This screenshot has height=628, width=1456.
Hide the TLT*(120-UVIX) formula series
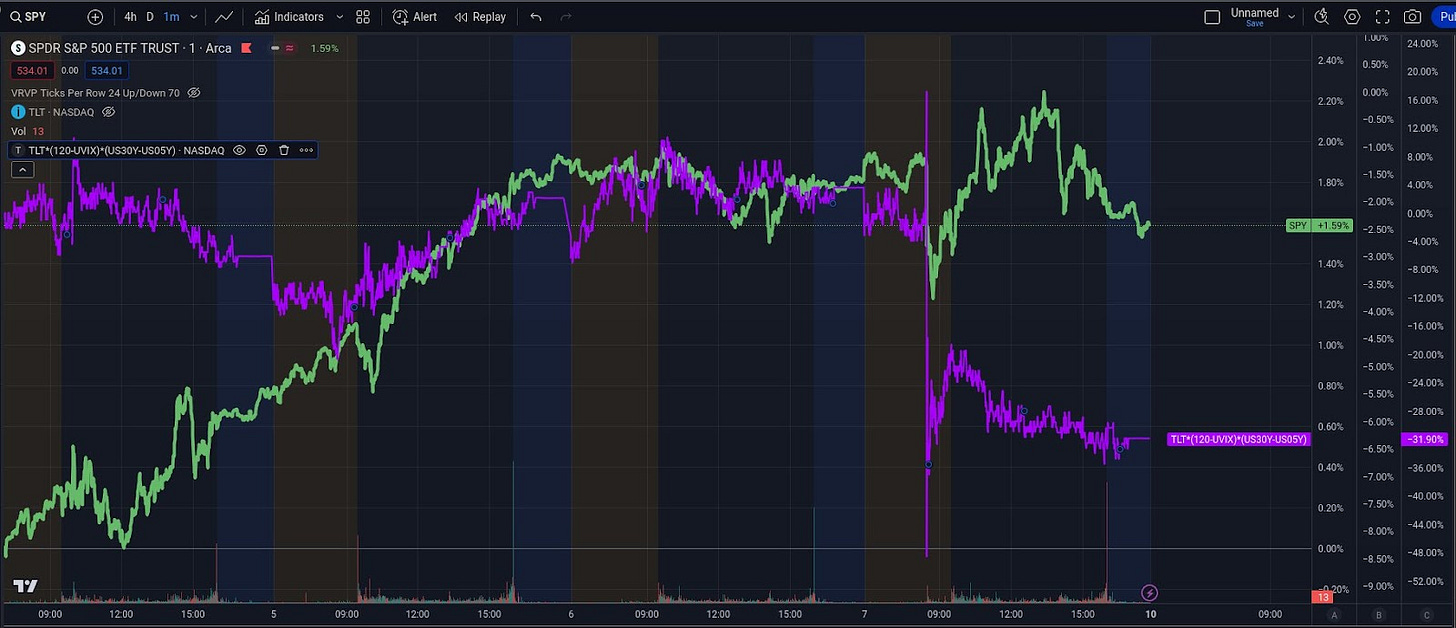[x=239, y=150]
